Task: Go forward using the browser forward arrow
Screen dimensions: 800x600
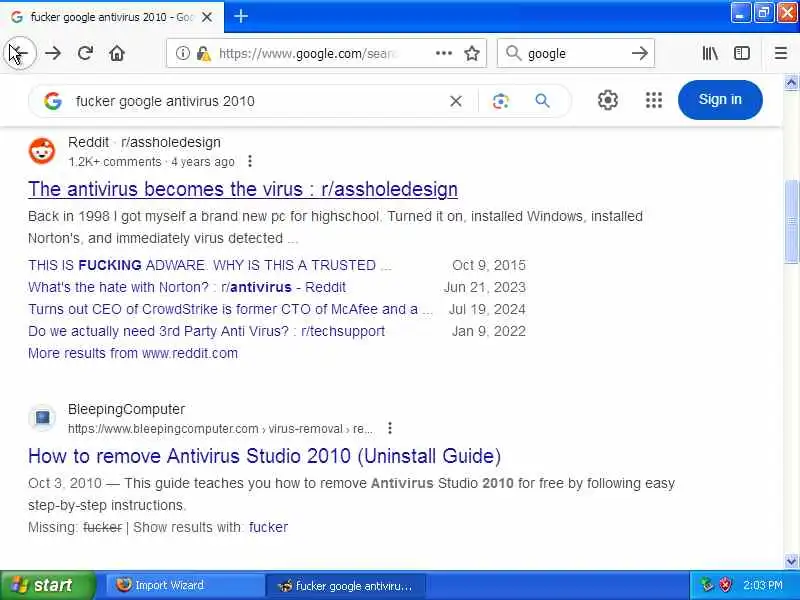Action: click(x=53, y=53)
